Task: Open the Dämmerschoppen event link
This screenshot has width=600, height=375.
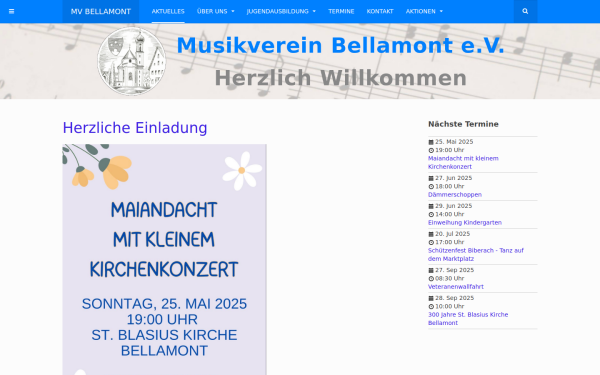Action: pos(455,195)
